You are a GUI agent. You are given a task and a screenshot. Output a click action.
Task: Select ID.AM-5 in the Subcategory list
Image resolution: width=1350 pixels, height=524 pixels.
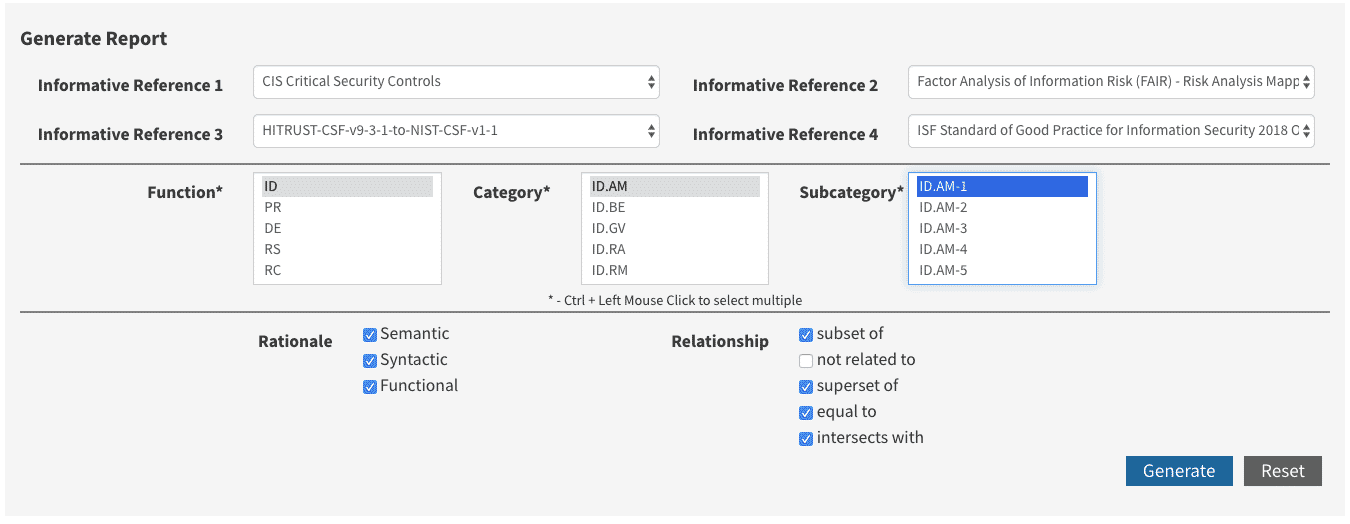pyautogui.click(x=1002, y=270)
